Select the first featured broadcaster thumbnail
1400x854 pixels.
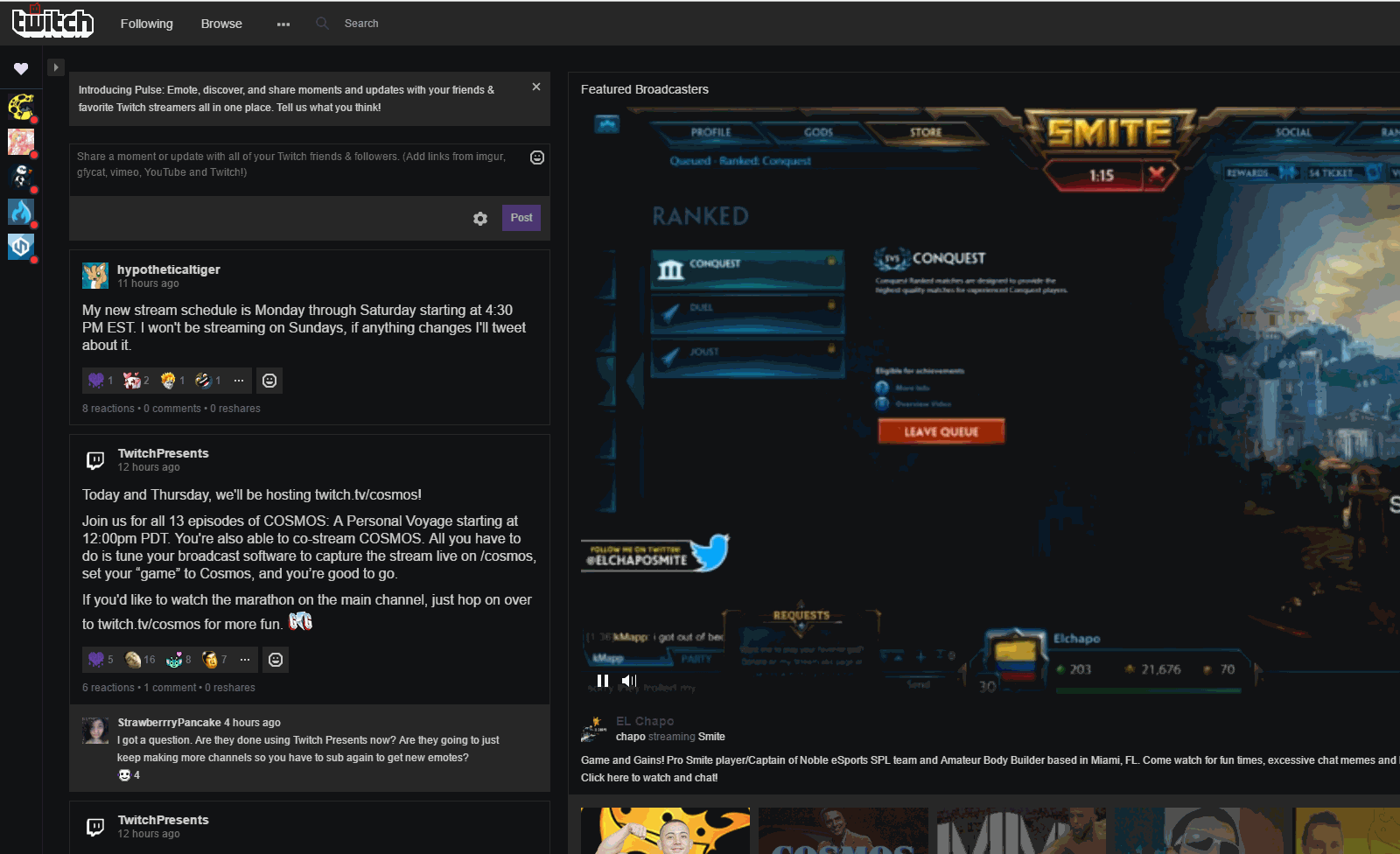[x=665, y=830]
